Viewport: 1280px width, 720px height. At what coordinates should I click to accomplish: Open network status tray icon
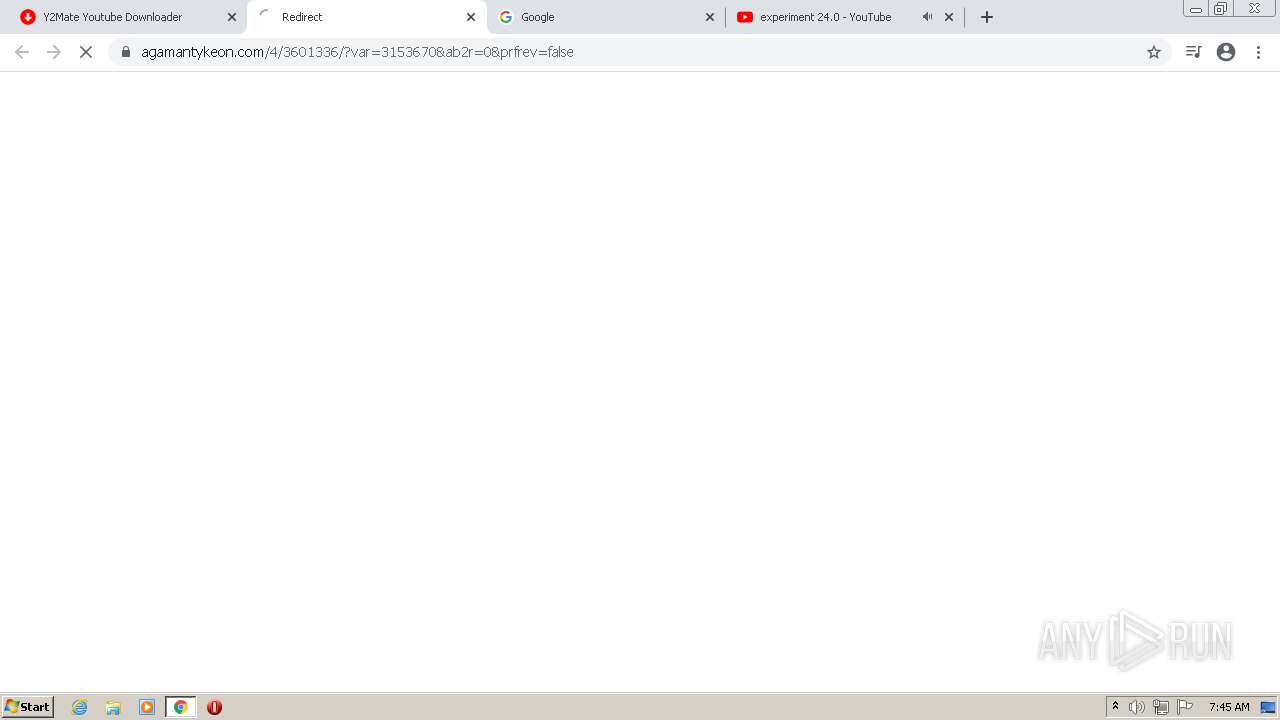[x=1160, y=707]
